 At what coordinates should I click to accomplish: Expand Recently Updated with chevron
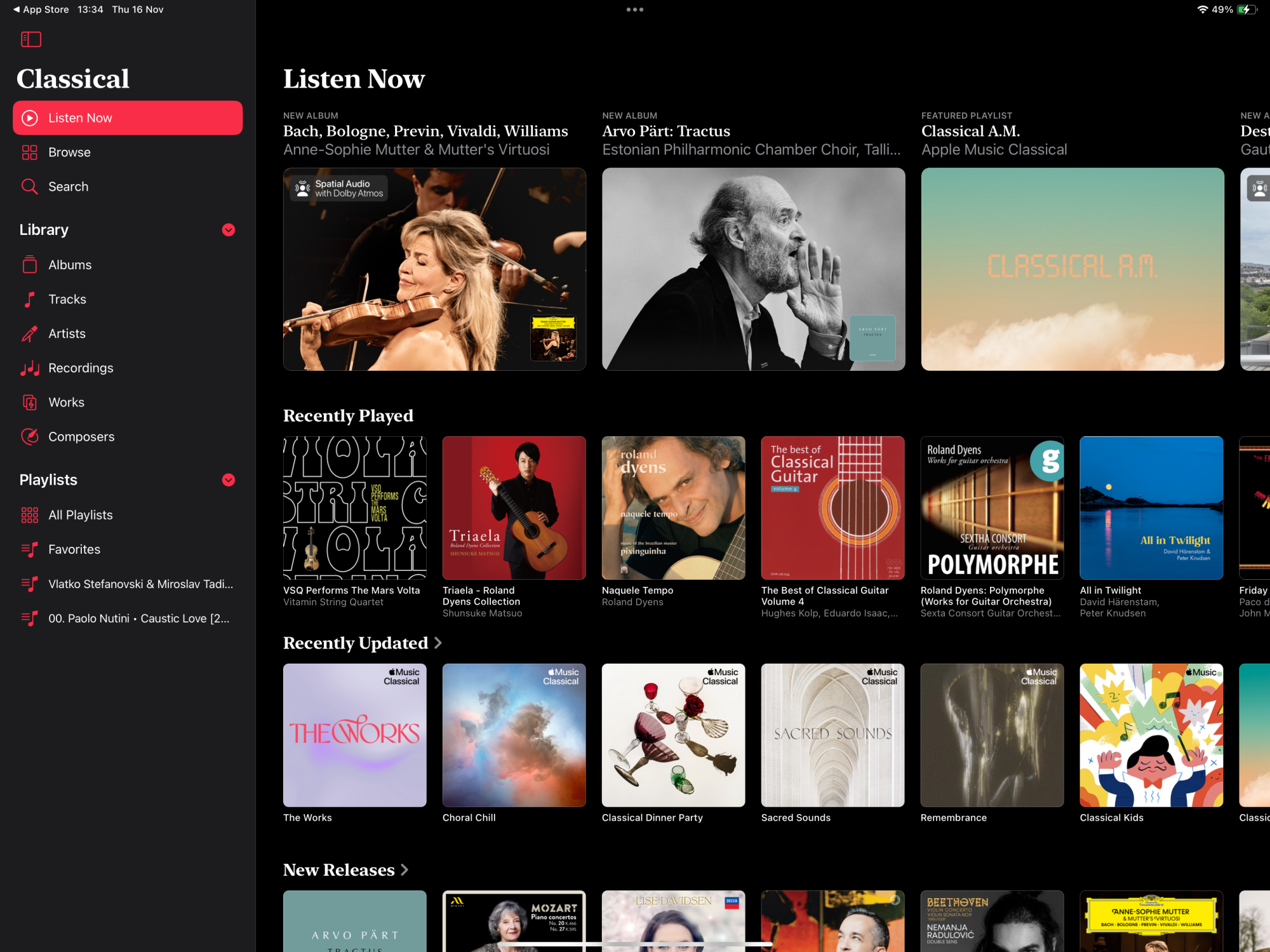(438, 643)
